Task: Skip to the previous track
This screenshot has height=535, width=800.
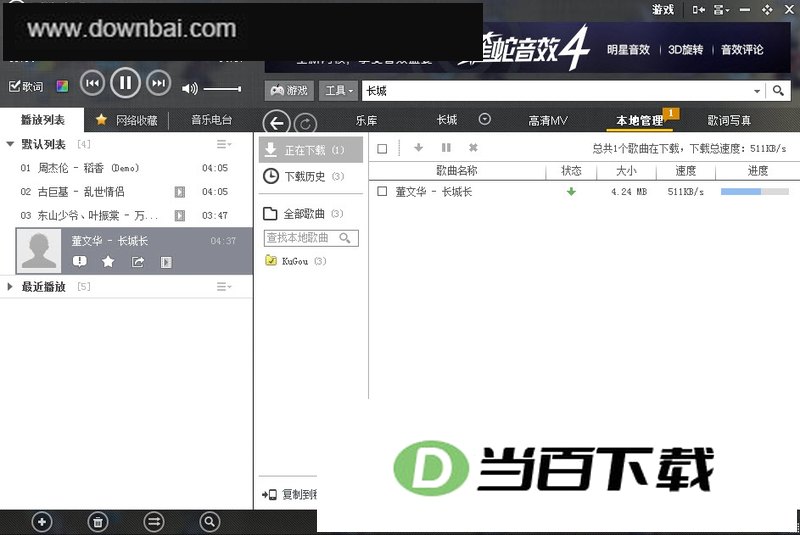Action: [x=92, y=83]
